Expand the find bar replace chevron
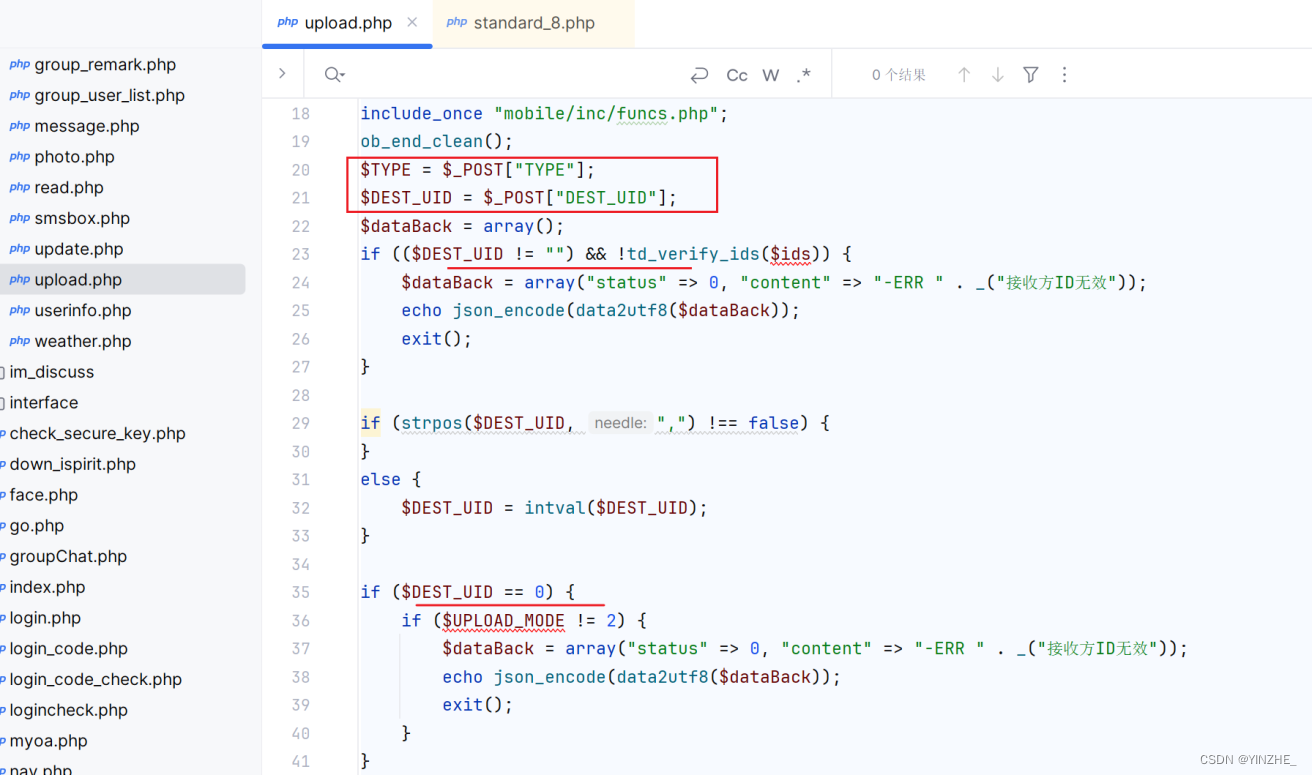1312x775 pixels. pos(282,73)
